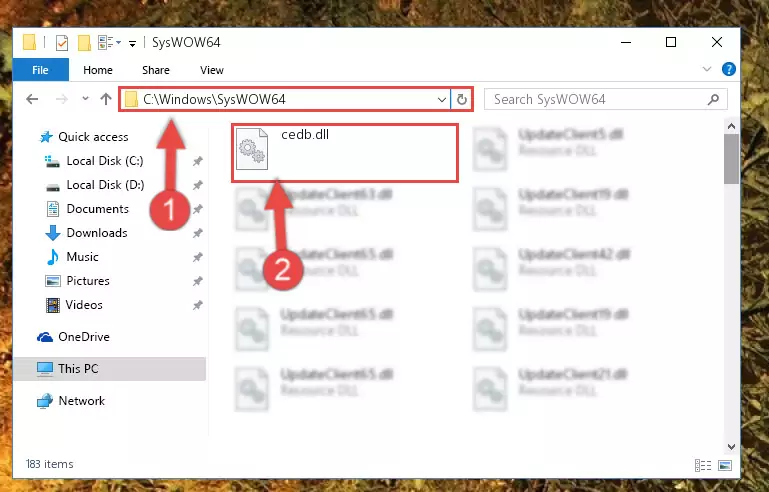Select OneDrive in navigation pane

point(84,337)
